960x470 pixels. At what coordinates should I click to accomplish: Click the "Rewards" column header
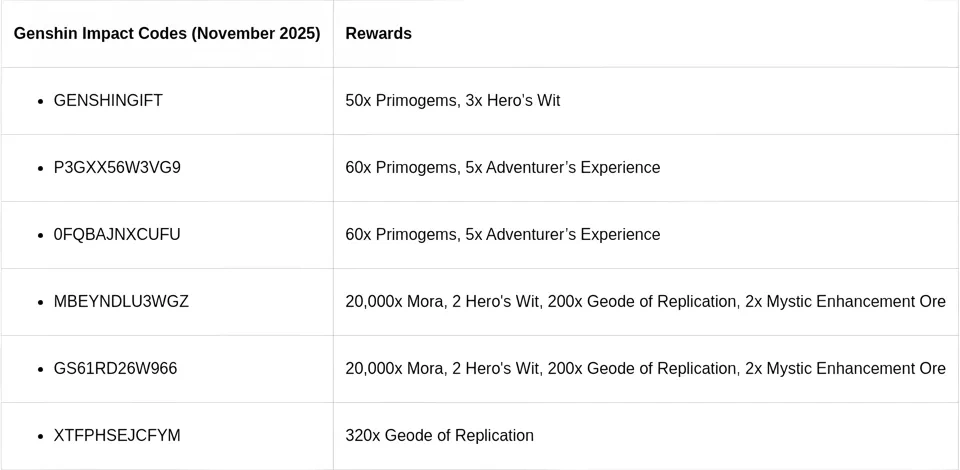click(x=378, y=34)
